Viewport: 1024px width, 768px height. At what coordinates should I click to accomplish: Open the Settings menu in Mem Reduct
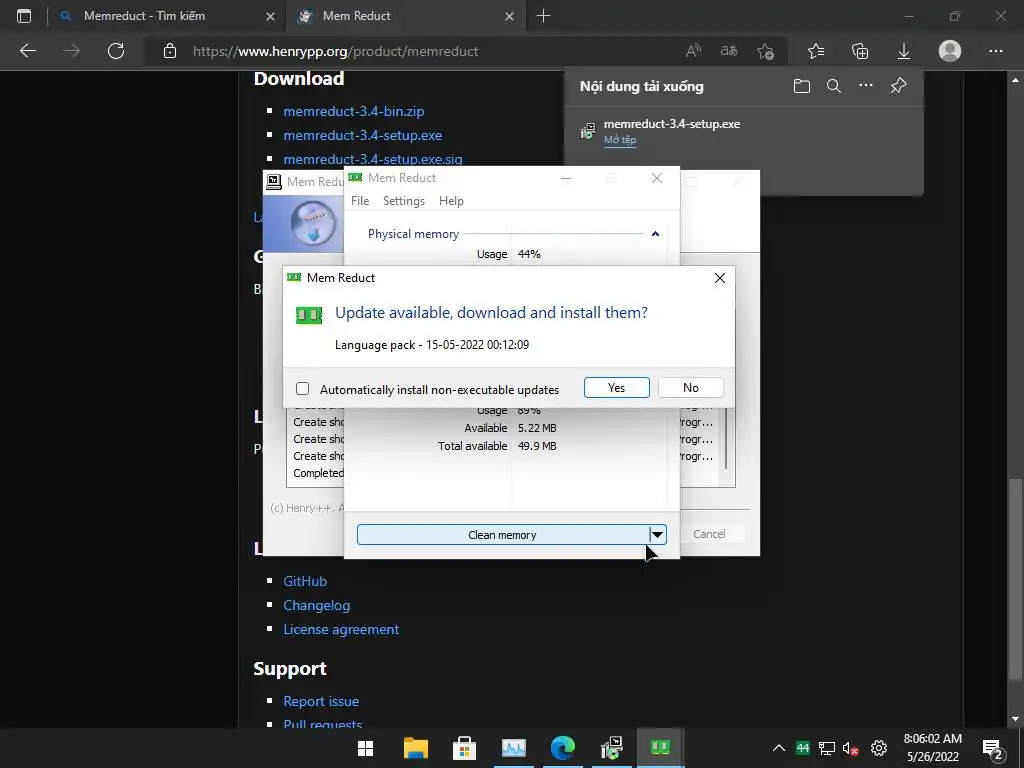point(404,200)
